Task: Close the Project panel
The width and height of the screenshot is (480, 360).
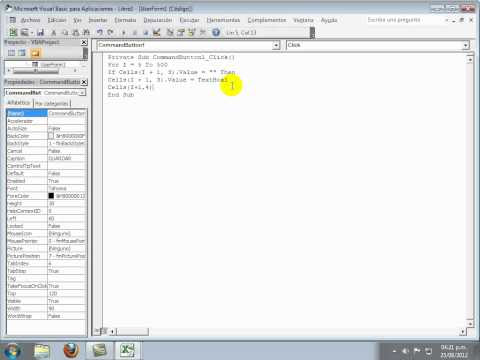Action: tap(84, 42)
